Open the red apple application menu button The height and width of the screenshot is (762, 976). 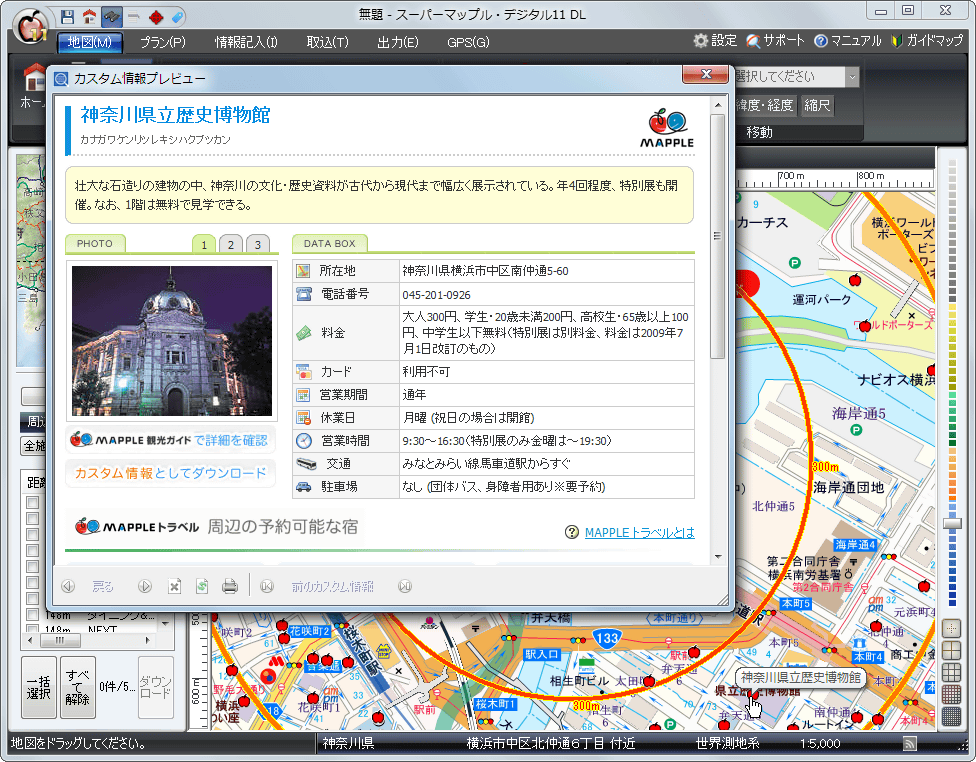[30, 26]
